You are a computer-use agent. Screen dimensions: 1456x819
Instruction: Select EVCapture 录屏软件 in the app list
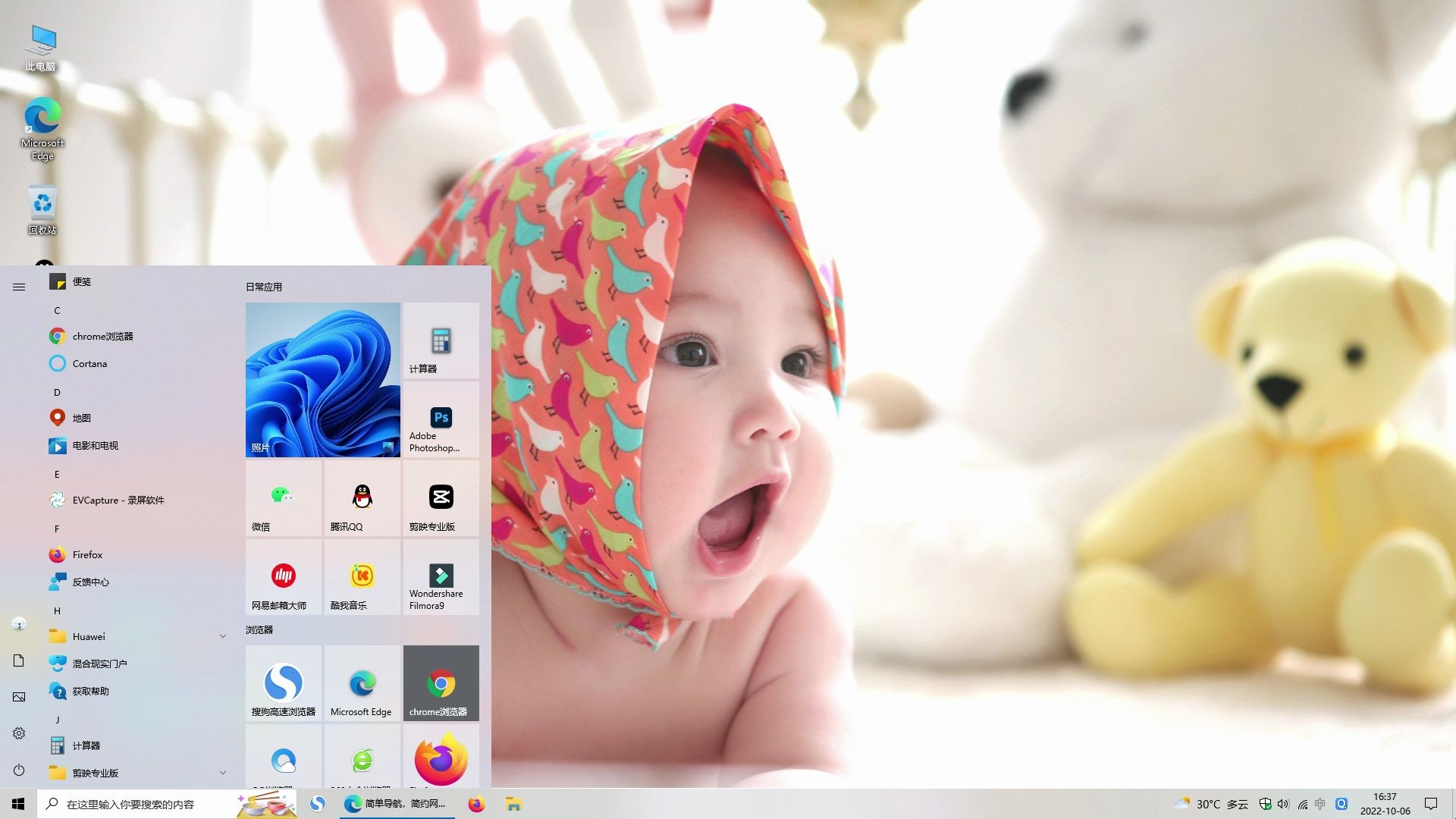118,500
